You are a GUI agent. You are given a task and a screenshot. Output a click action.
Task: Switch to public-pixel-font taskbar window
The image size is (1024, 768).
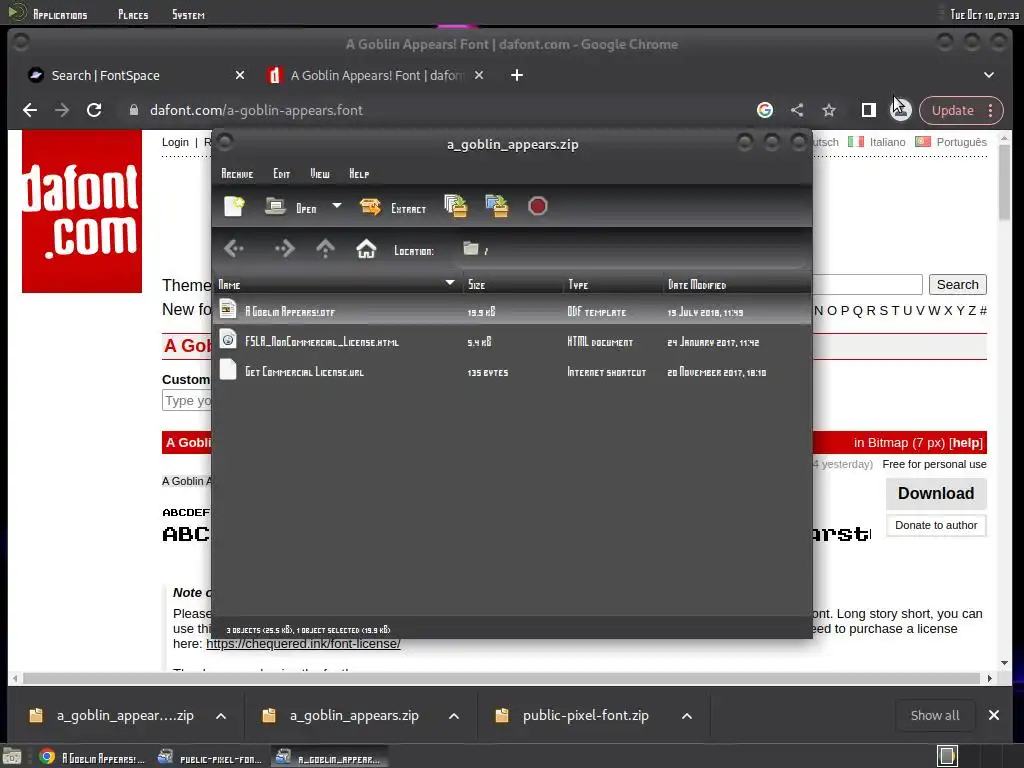[210, 758]
